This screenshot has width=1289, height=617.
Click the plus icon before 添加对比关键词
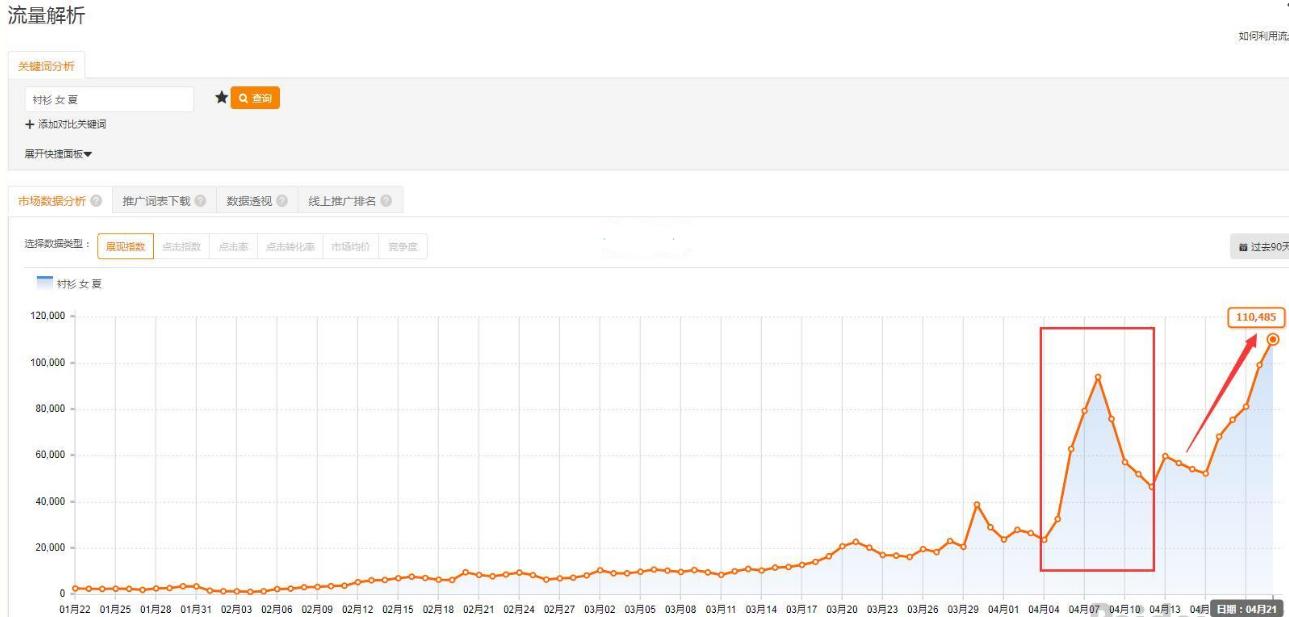click(30, 125)
